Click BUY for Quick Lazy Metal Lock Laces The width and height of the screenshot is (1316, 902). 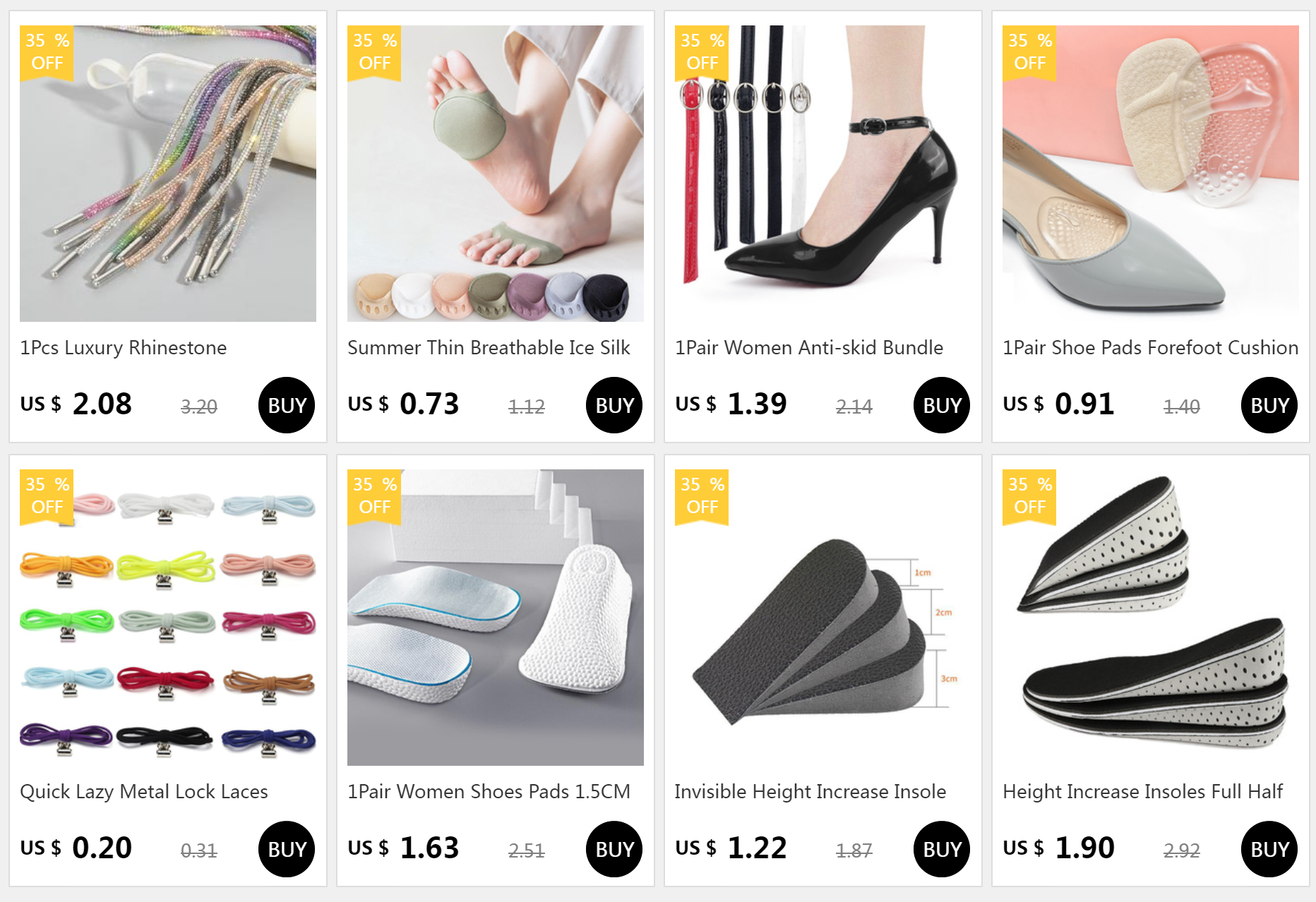click(287, 849)
